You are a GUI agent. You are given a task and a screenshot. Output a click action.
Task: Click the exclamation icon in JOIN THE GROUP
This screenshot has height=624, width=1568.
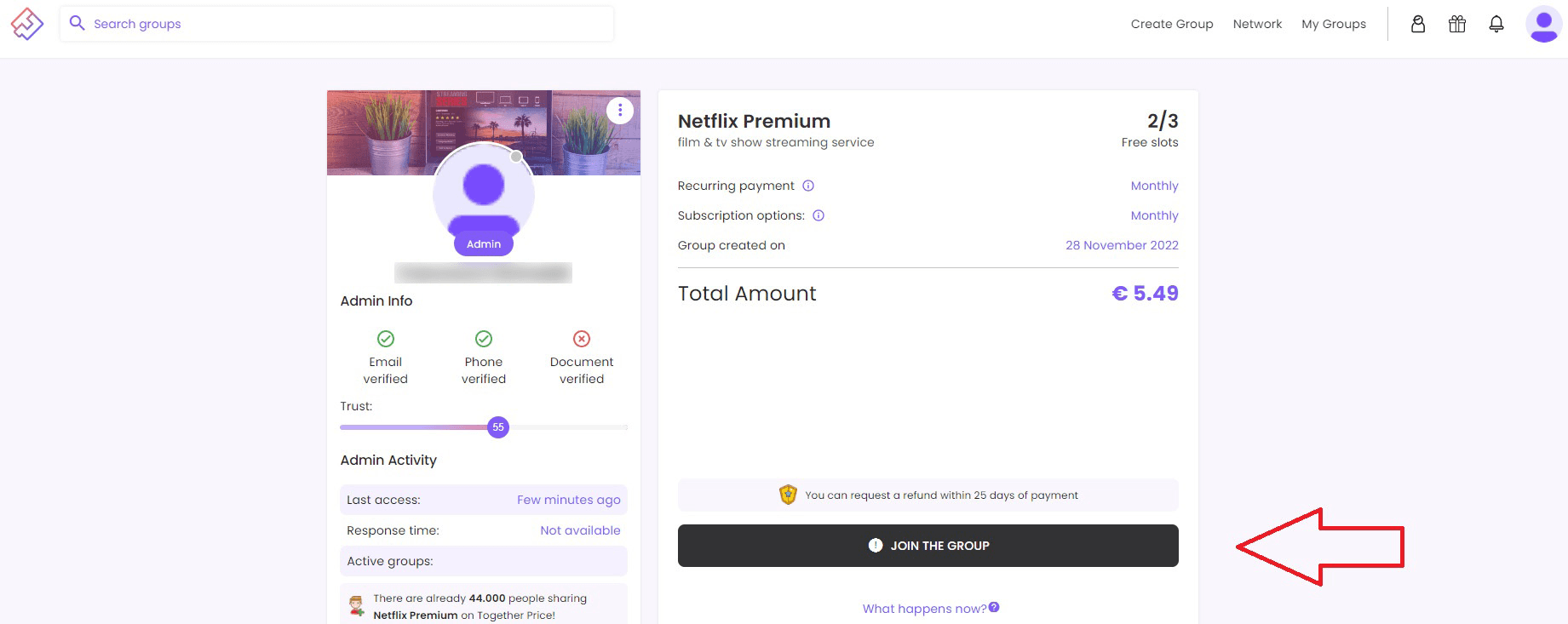[876, 546]
